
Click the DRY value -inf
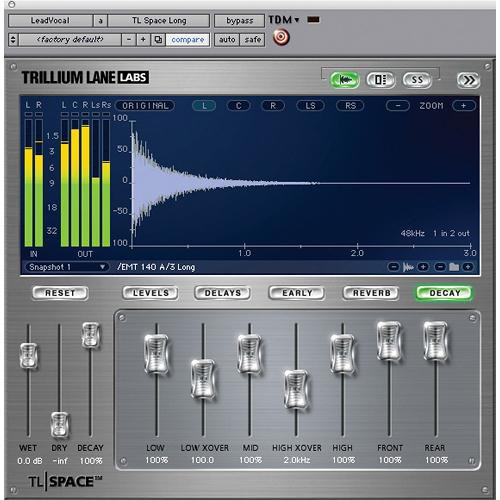coord(60,461)
